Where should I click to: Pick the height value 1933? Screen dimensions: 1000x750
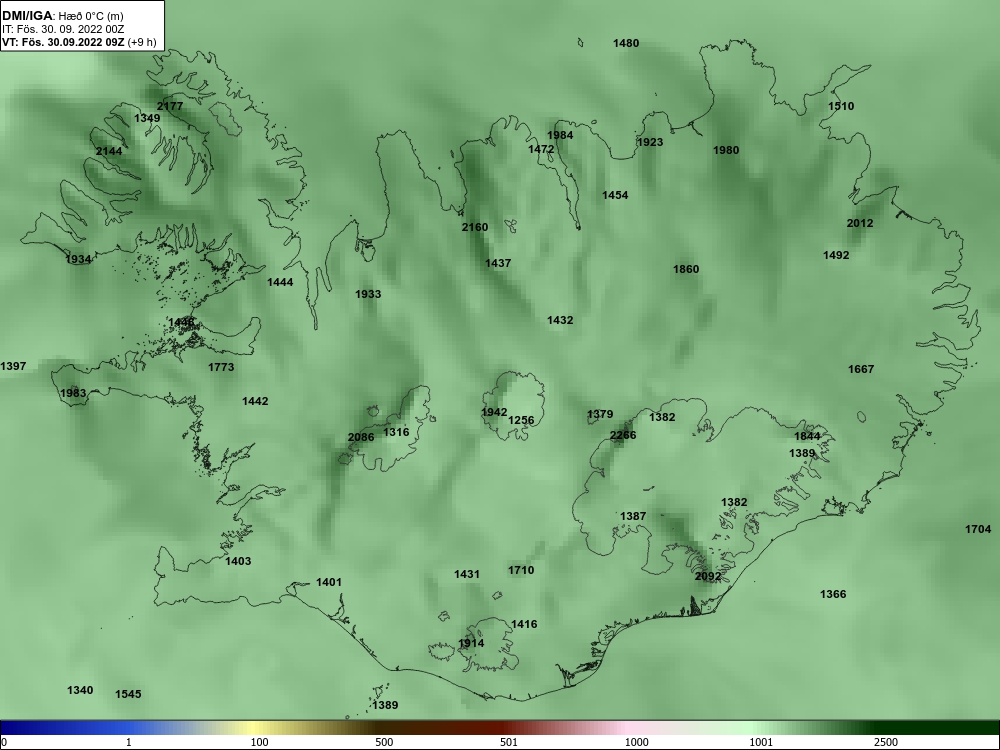[368, 295]
